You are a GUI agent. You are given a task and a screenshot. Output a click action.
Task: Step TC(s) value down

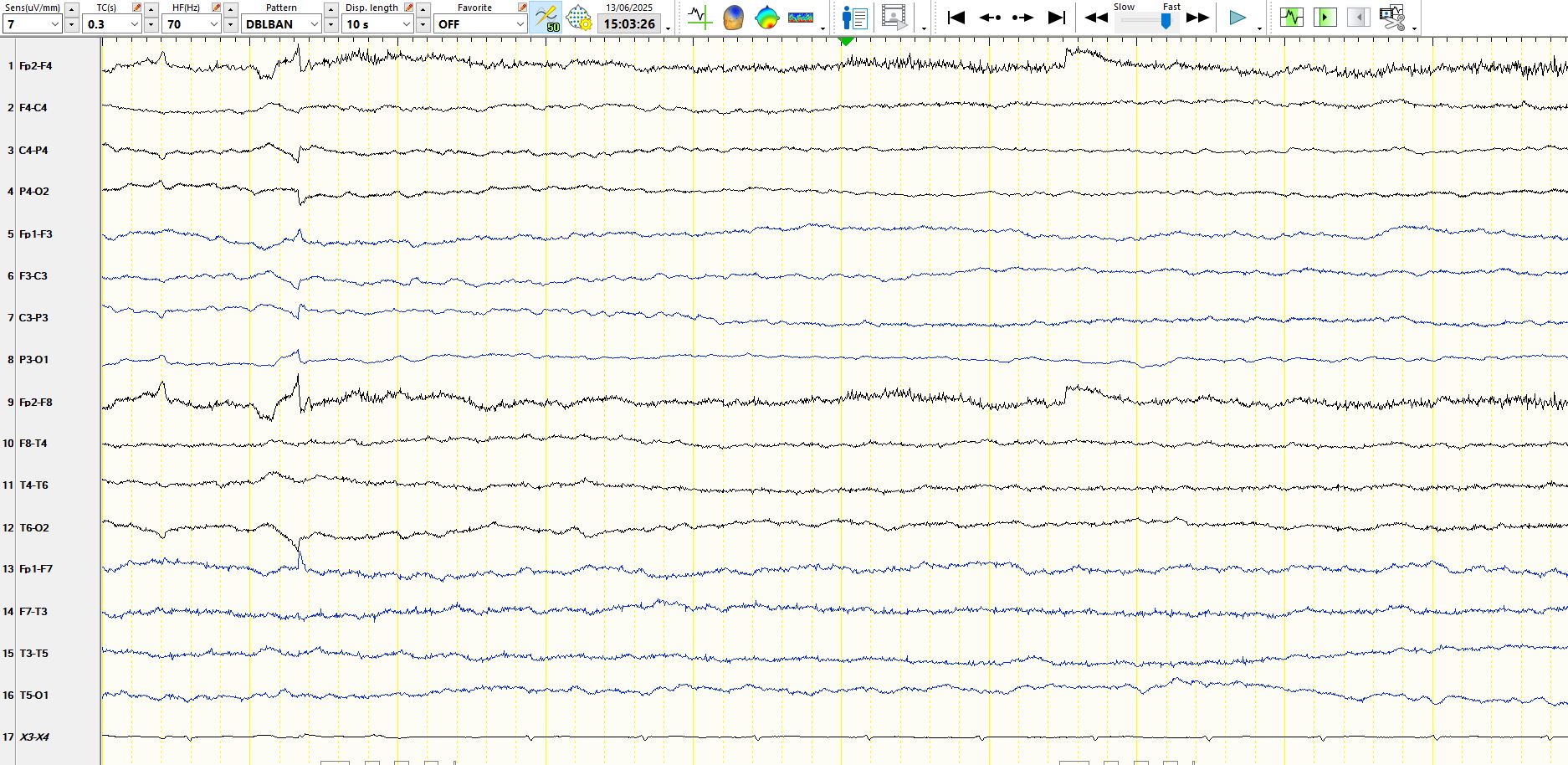[x=151, y=25]
